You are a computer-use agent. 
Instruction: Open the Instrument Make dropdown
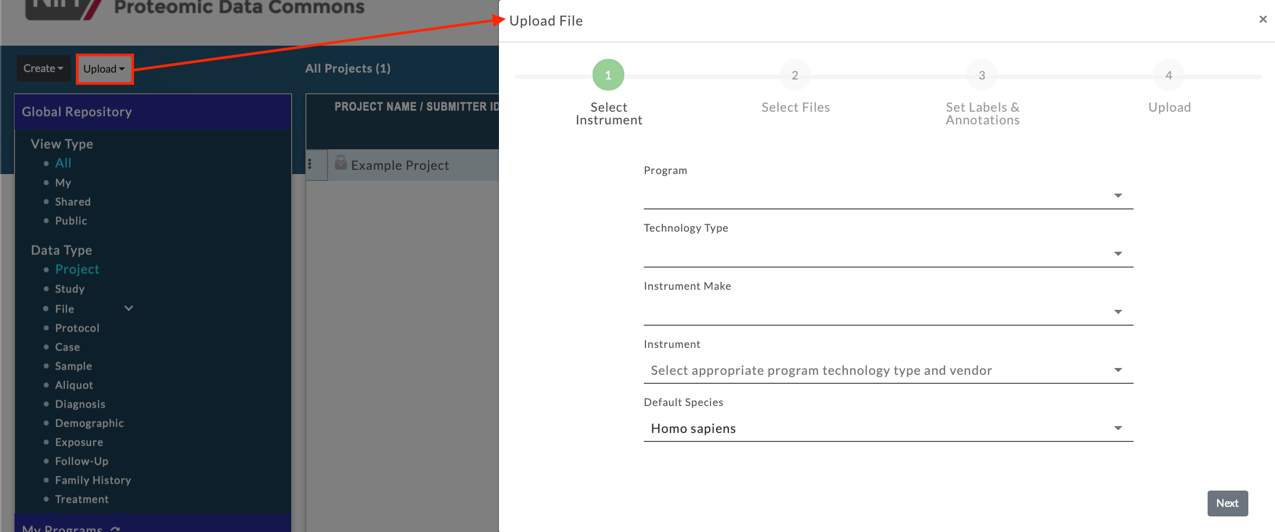[x=887, y=312]
